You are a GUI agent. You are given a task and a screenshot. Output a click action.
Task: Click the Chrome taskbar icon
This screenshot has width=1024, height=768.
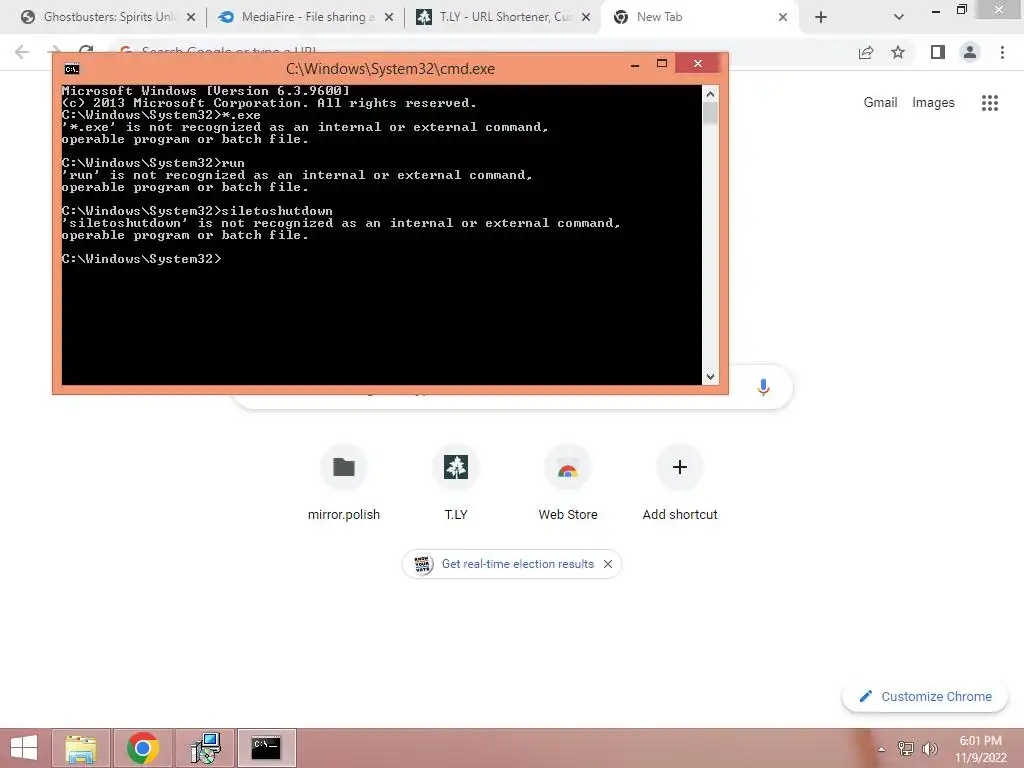point(143,748)
